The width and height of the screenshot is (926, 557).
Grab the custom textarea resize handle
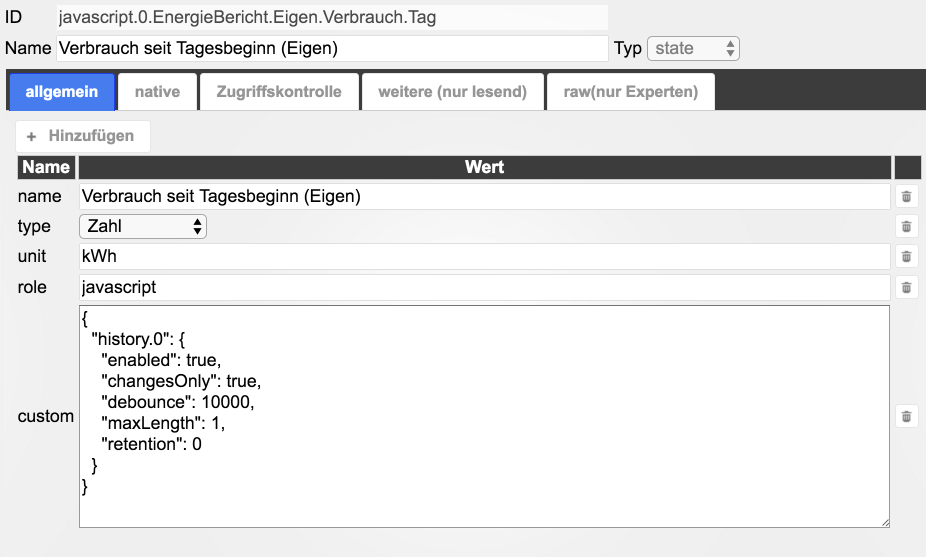coord(884,522)
